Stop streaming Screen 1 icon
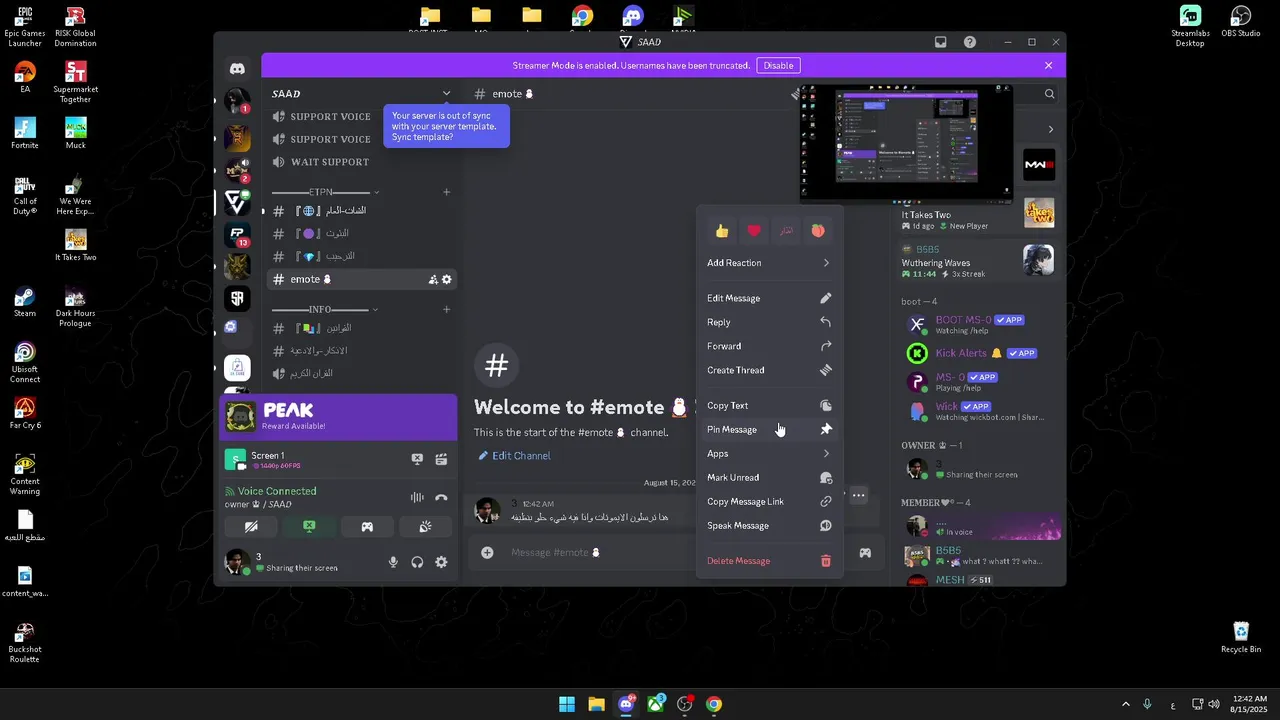Screen dimensions: 1280x720 coord(417,459)
